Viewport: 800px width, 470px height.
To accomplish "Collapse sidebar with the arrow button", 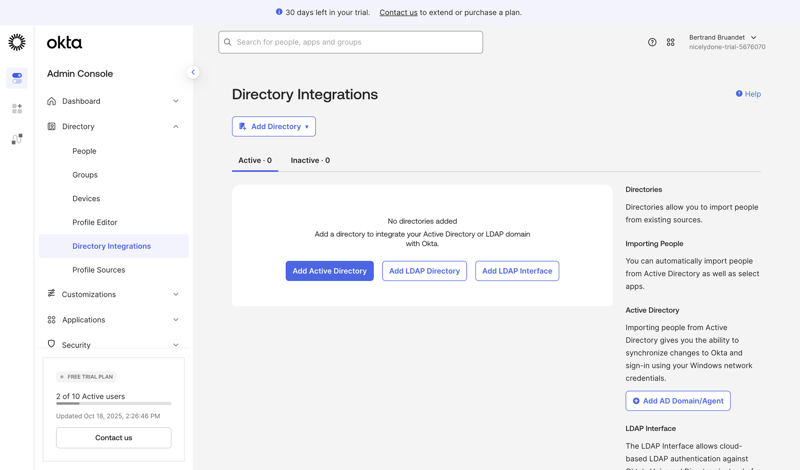I will 193,72.
